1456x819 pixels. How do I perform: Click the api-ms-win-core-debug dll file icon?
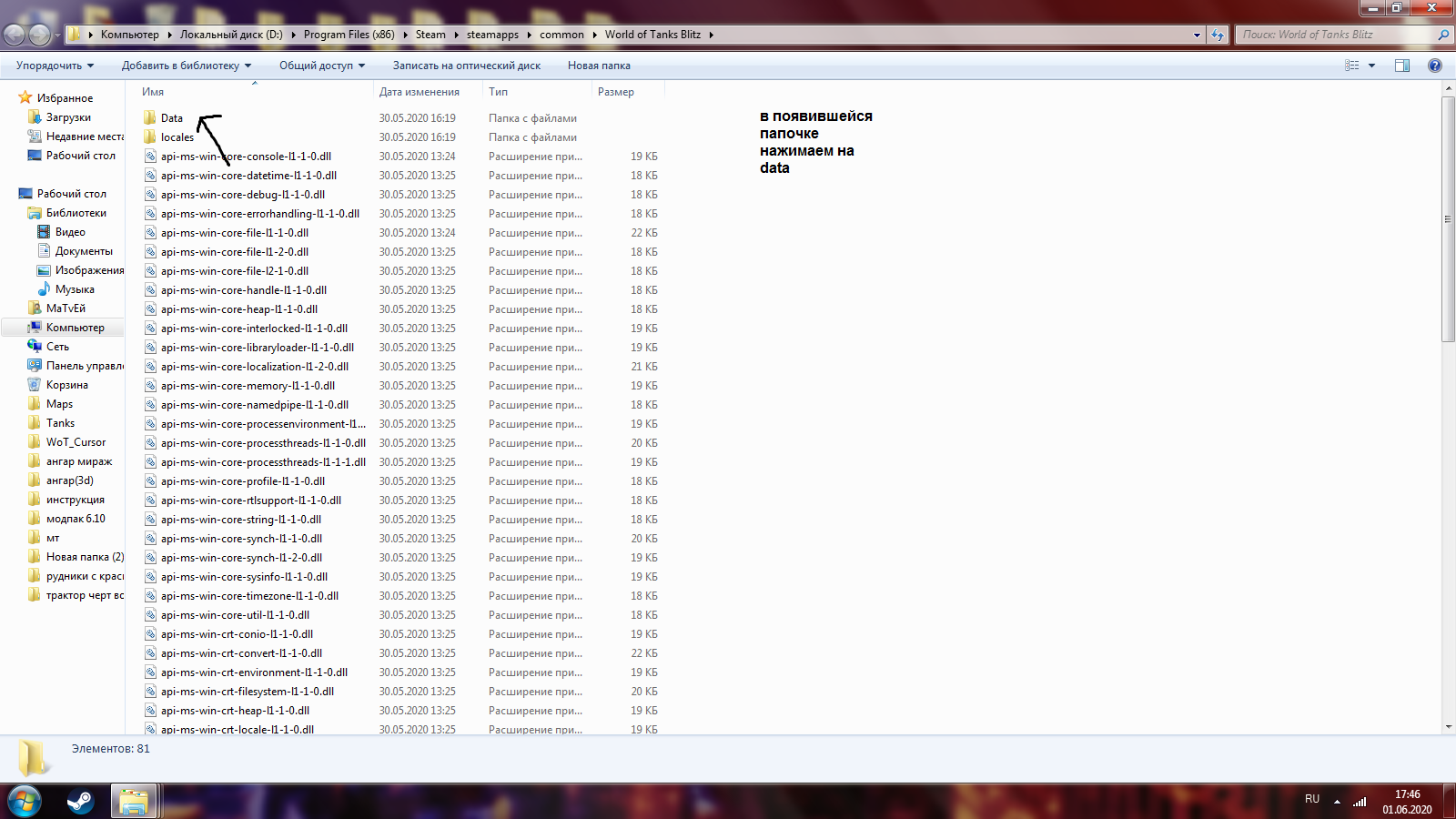pos(150,195)
